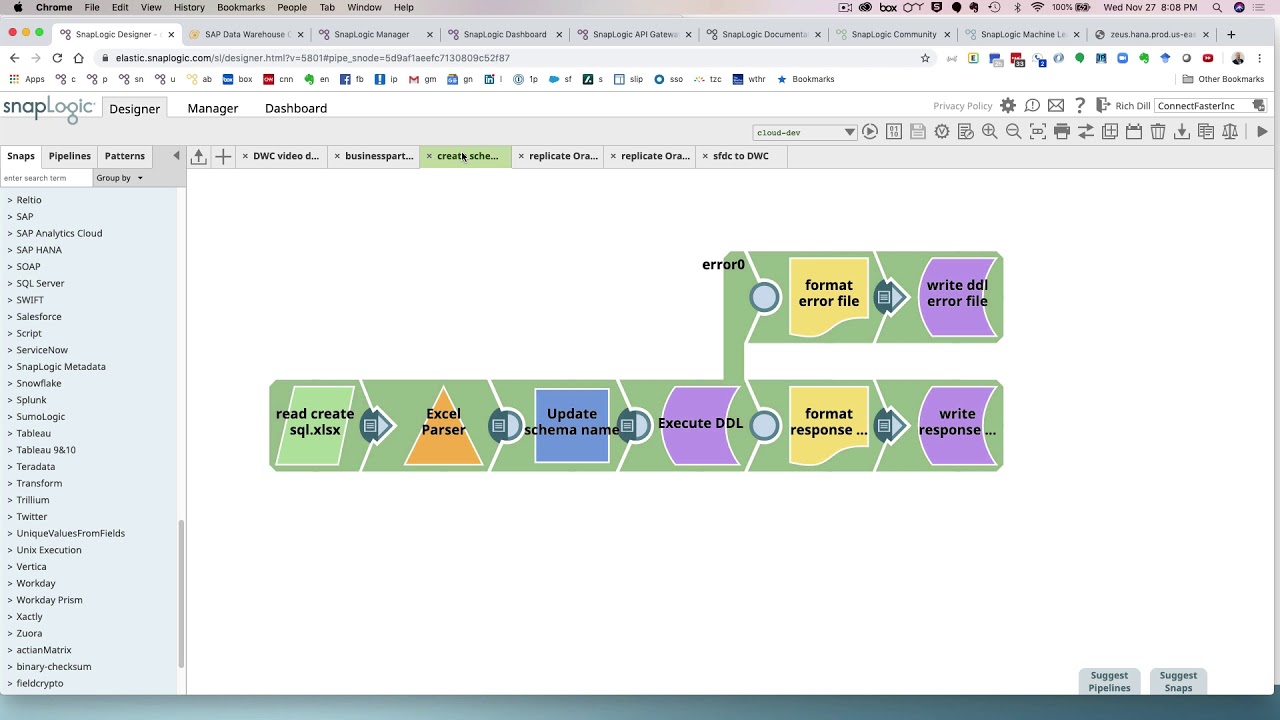Select the Execute DDL snap
This screenshot has height=720, width=1280.
pos(700,425)
